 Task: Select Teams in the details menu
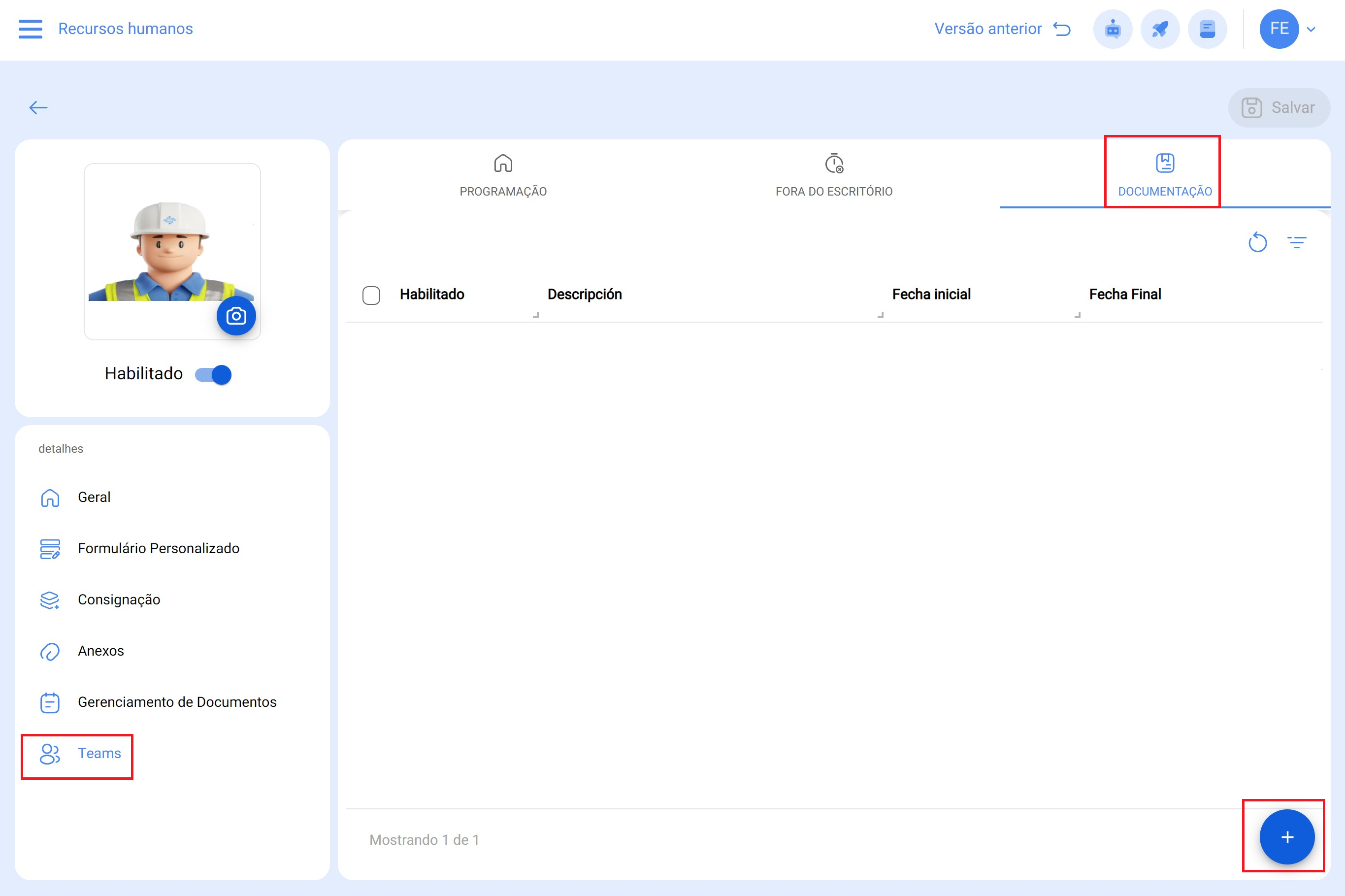point(99,753)
